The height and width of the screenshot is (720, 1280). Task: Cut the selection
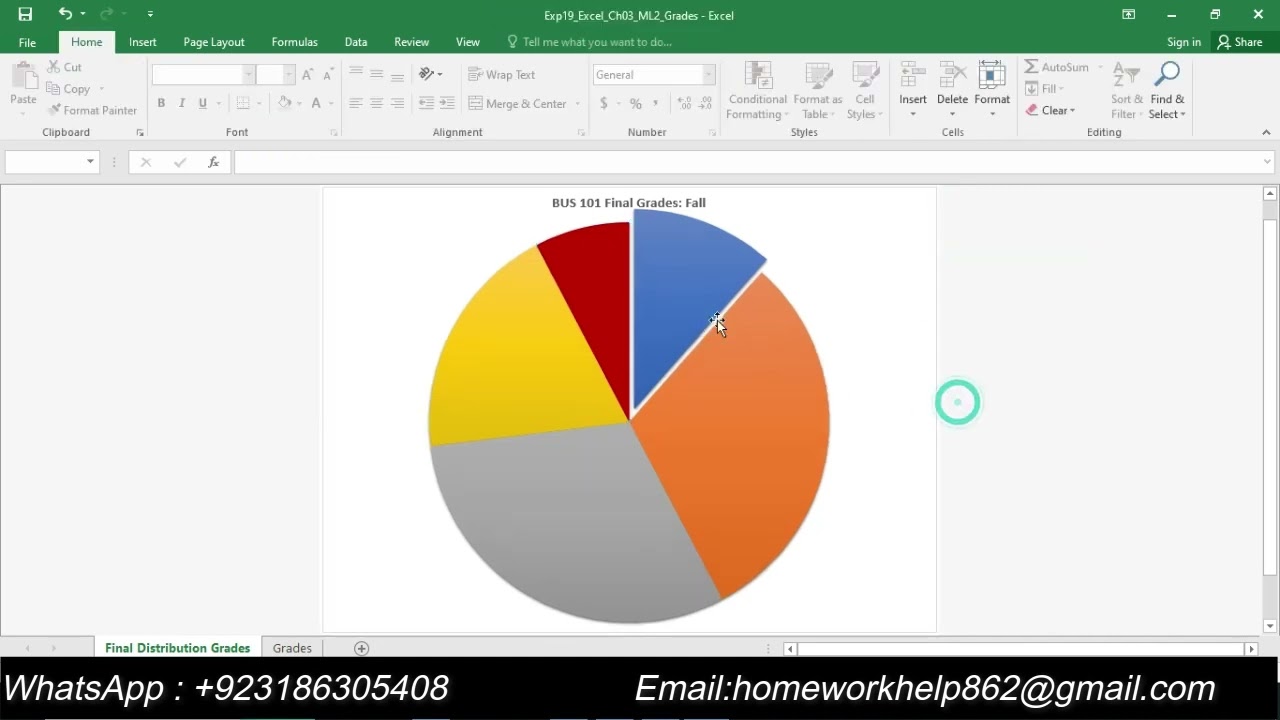coord(65,67)
